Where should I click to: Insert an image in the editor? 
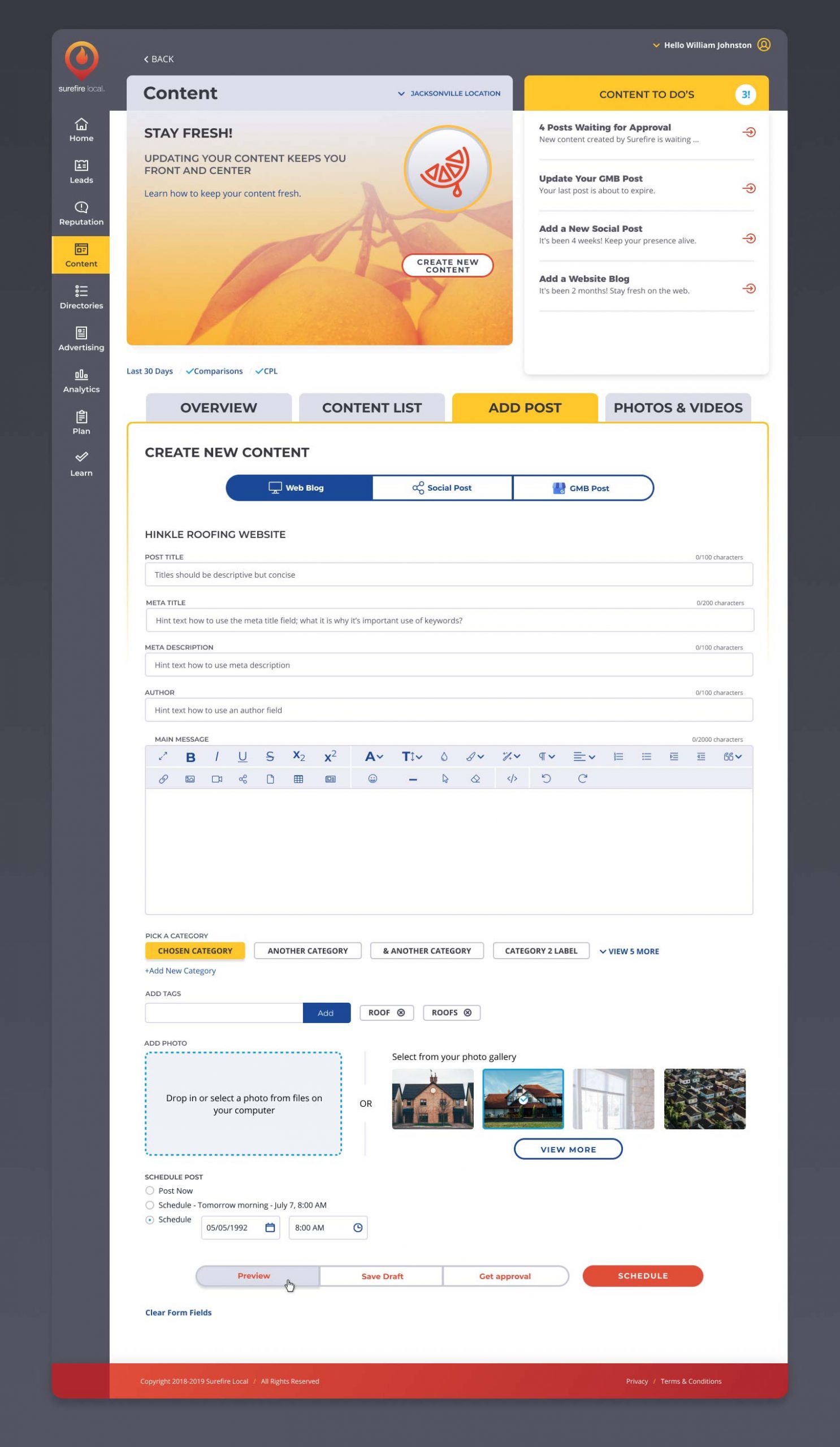point(190,779)
